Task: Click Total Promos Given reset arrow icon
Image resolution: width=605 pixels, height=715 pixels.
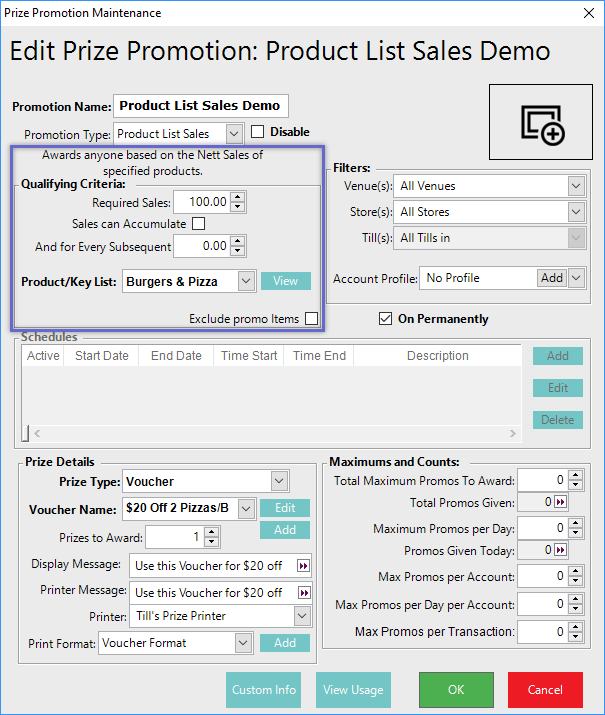Action: pos(561,503)
